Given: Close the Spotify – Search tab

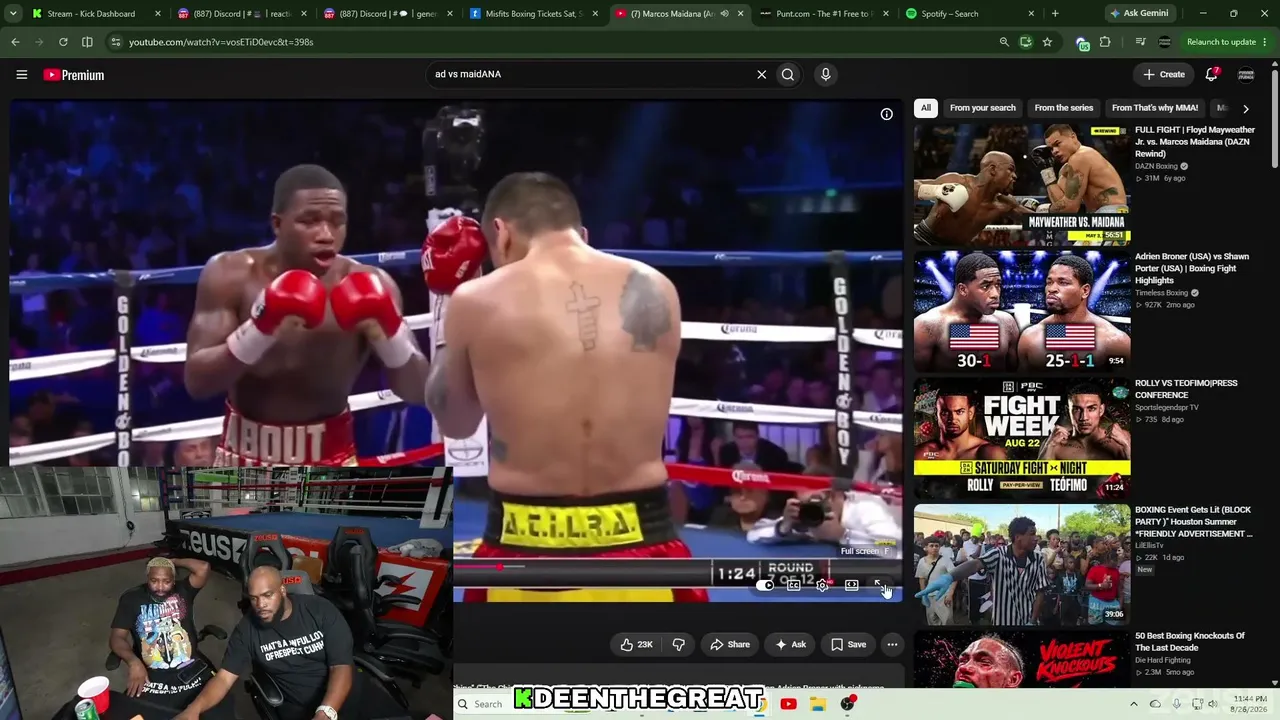Looking at the screenshot, I should pyautogui.click(x=1030, y=14).
